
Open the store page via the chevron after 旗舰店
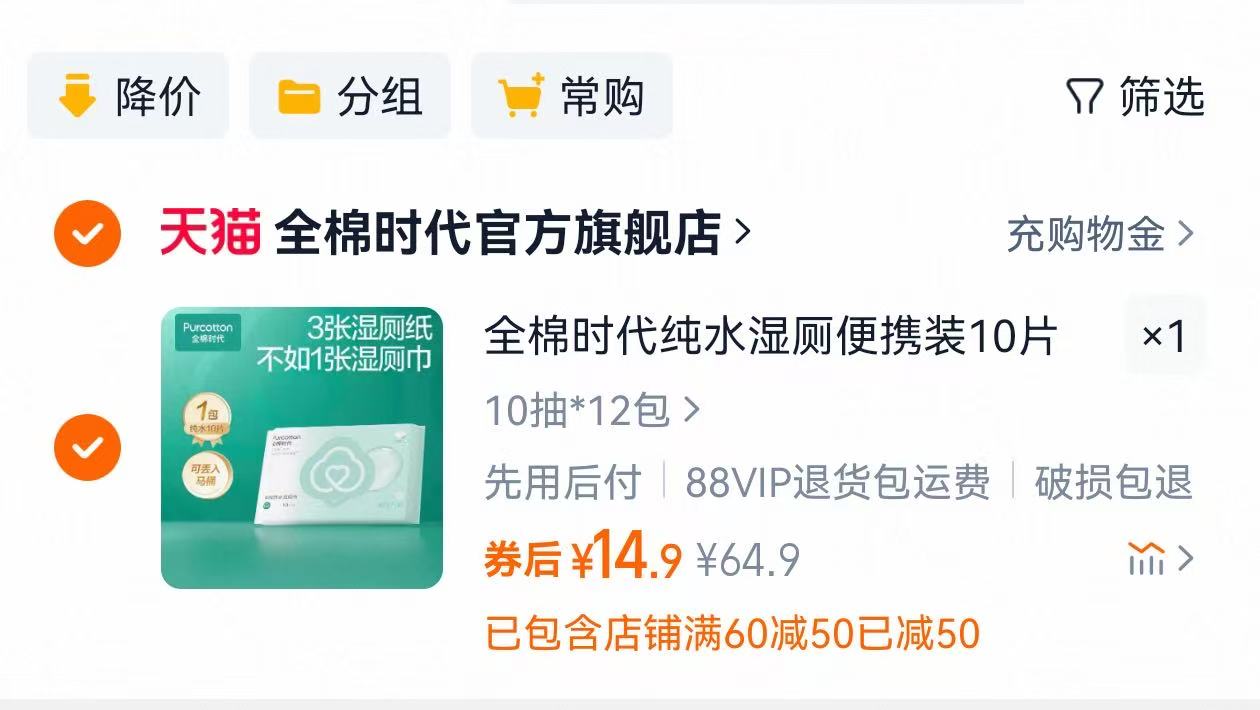pyautogui.click(x=742, y=233)
